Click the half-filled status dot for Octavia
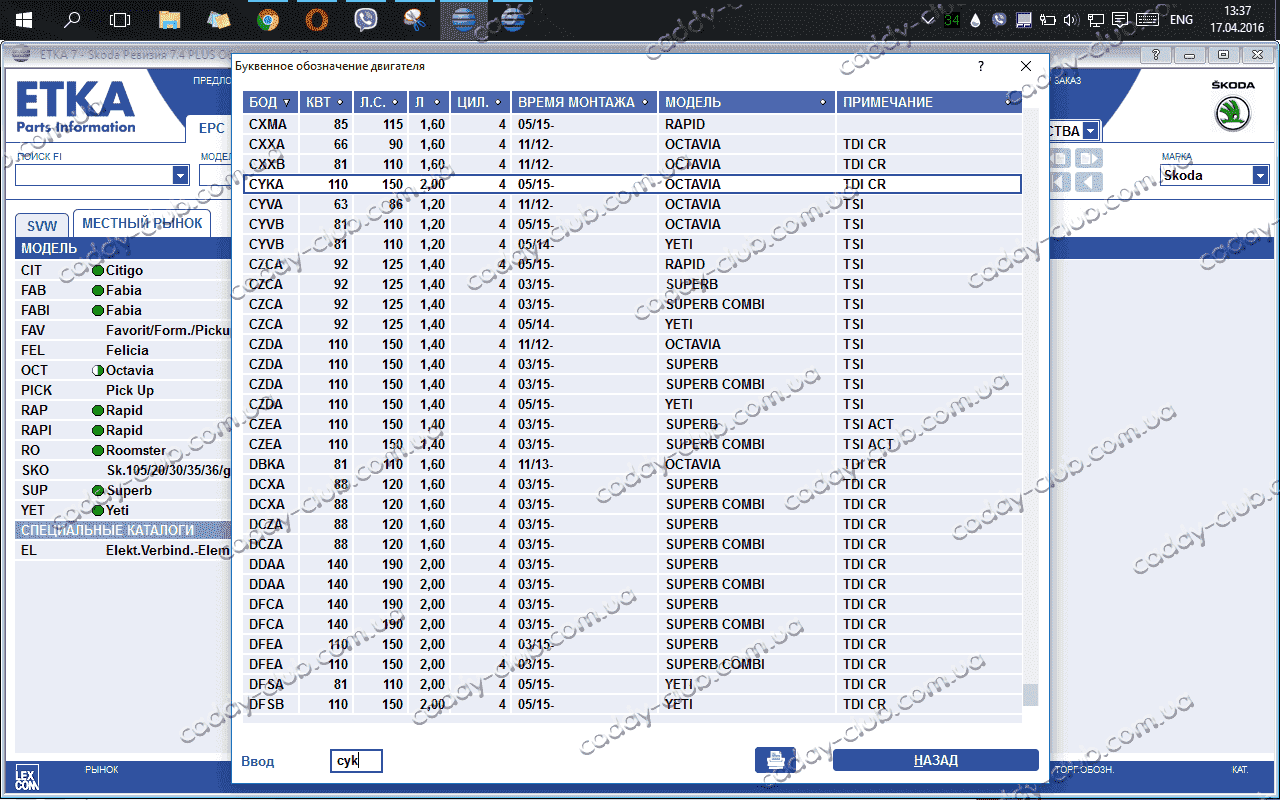 click(98, 371)
